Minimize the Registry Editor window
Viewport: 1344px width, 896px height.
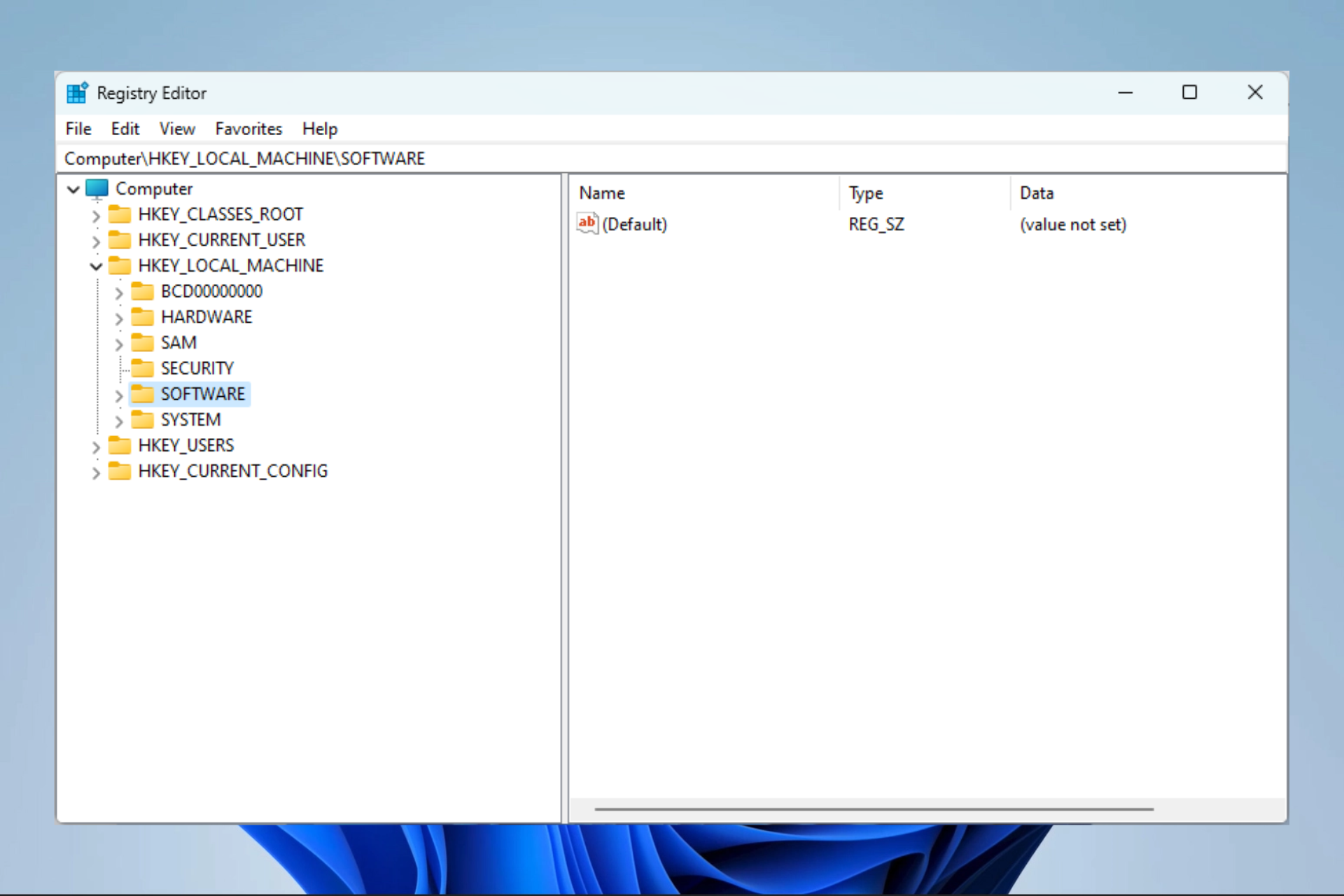coord(1126,92)
